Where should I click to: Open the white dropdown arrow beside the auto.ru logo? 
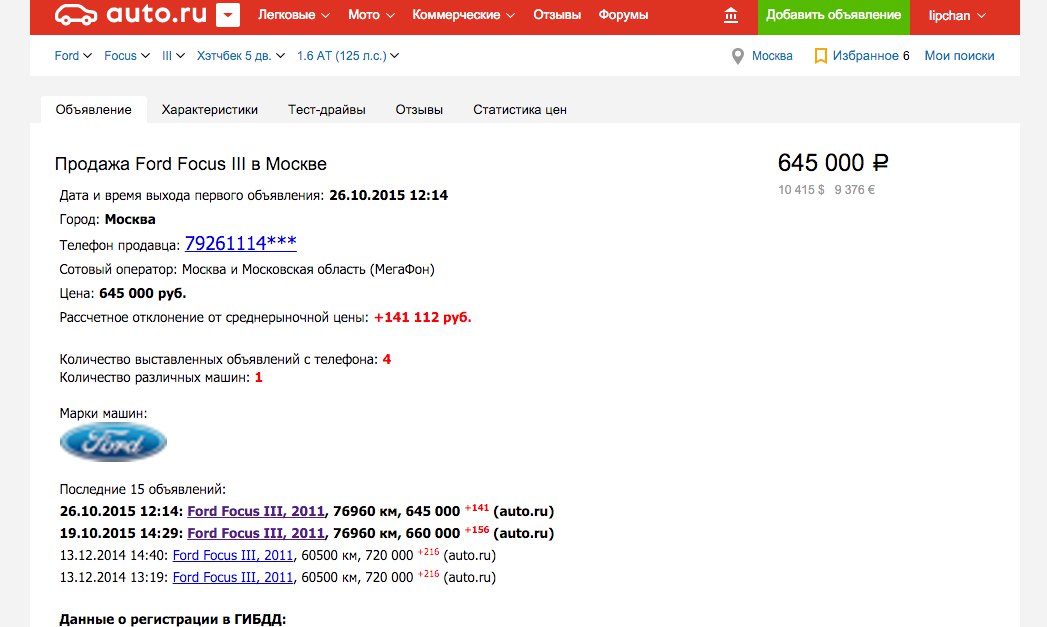pos(228,15)
